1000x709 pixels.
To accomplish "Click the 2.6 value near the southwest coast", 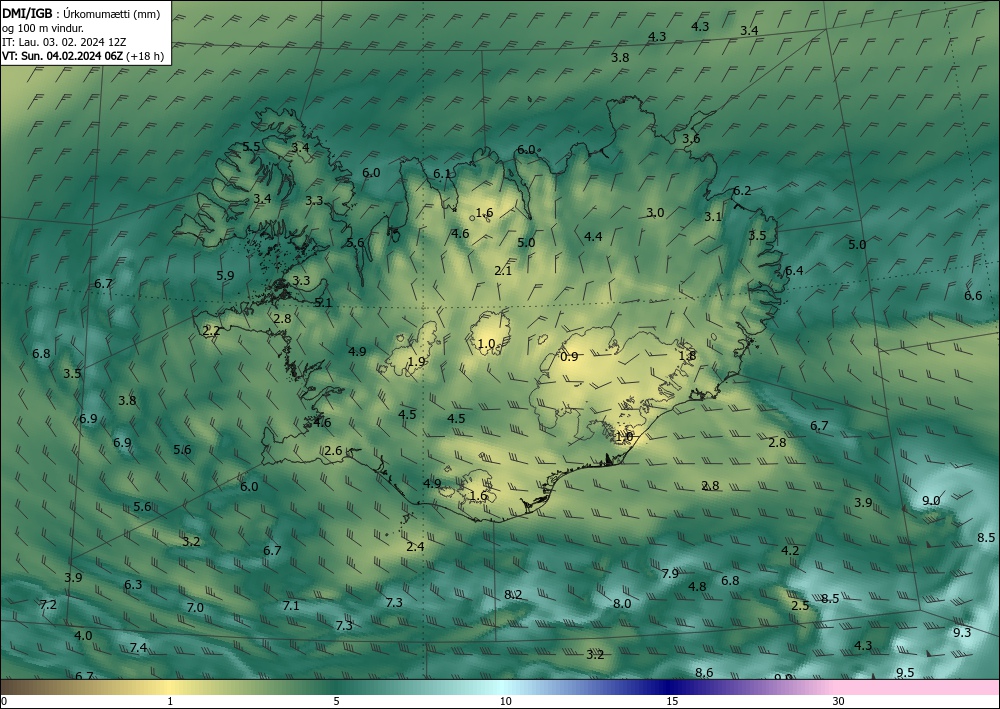I will 333,450.
